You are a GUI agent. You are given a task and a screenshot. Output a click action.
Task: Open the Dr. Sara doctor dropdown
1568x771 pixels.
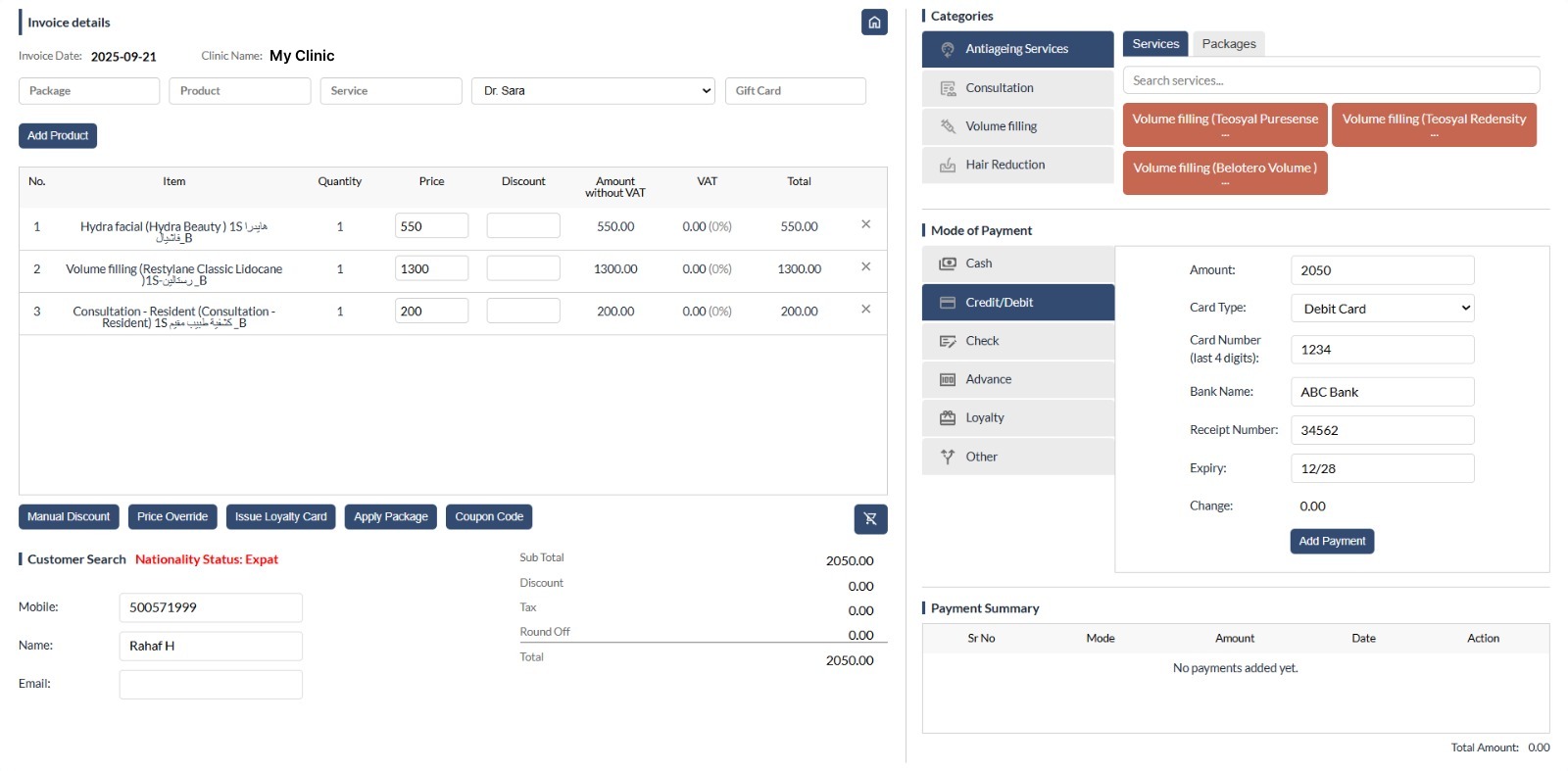594,91
